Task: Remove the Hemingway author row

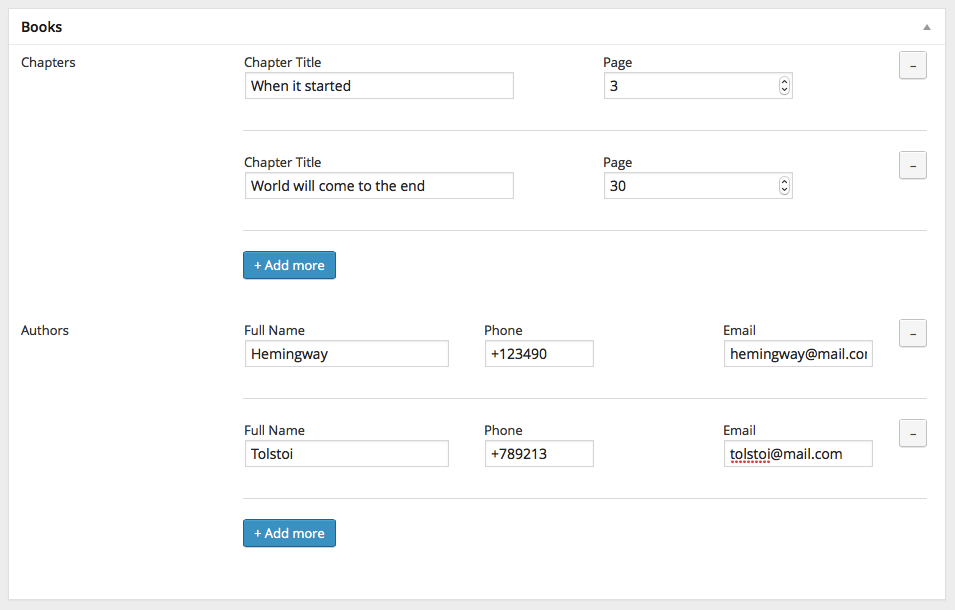Action: 912,333
